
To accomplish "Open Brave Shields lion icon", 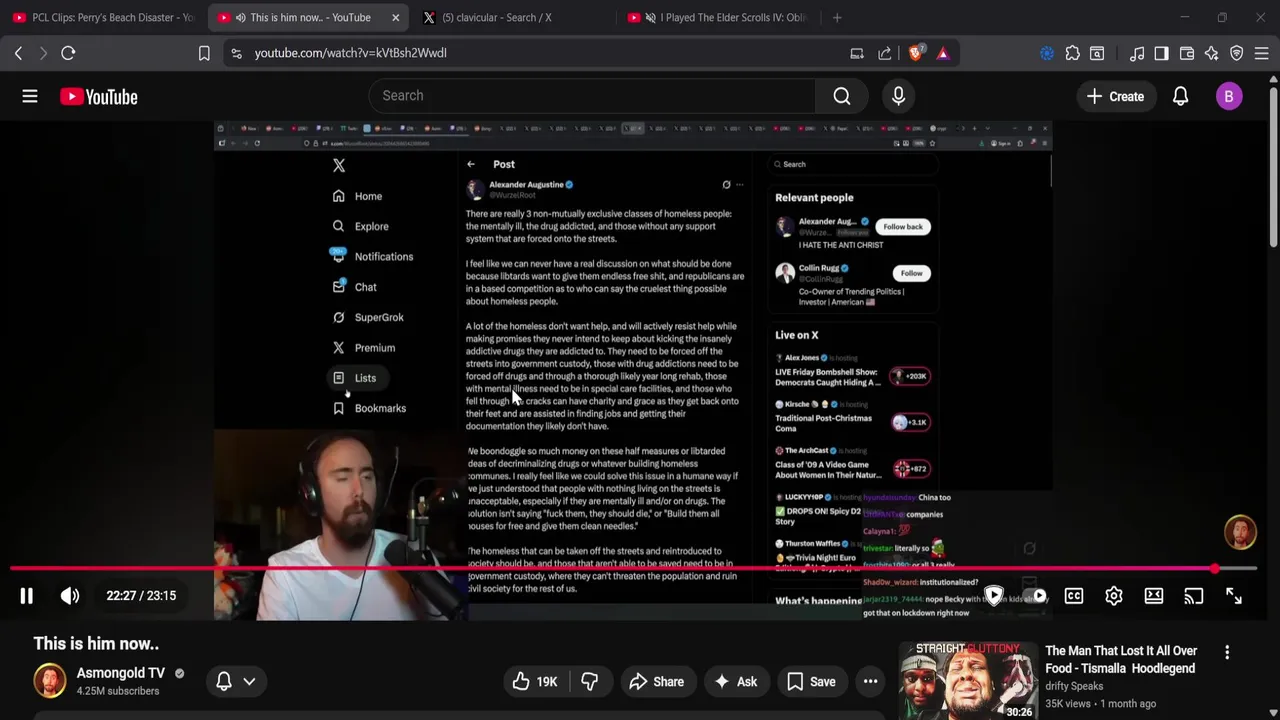I will tap(915, 53).
